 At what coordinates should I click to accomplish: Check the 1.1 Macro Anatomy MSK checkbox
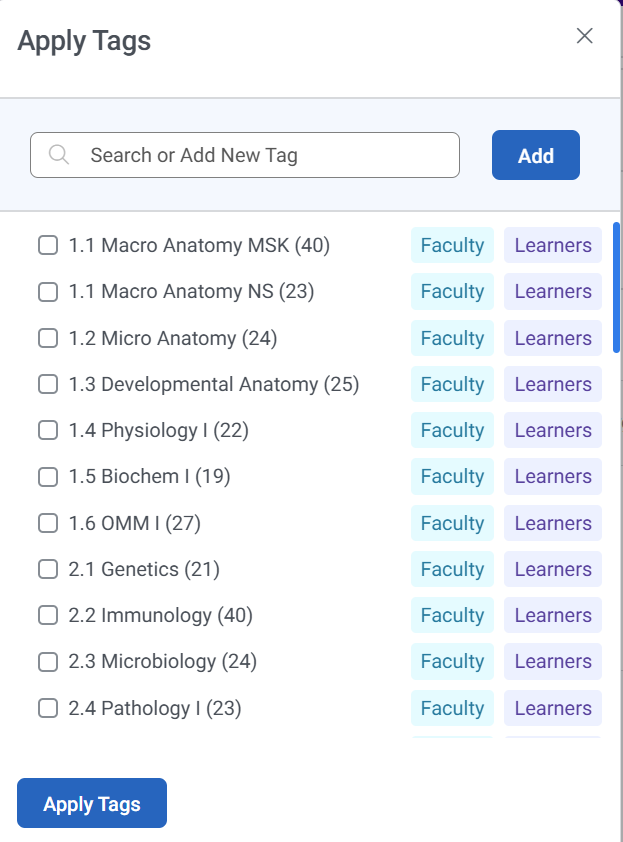pyautogui.click(x=48, y=245)
